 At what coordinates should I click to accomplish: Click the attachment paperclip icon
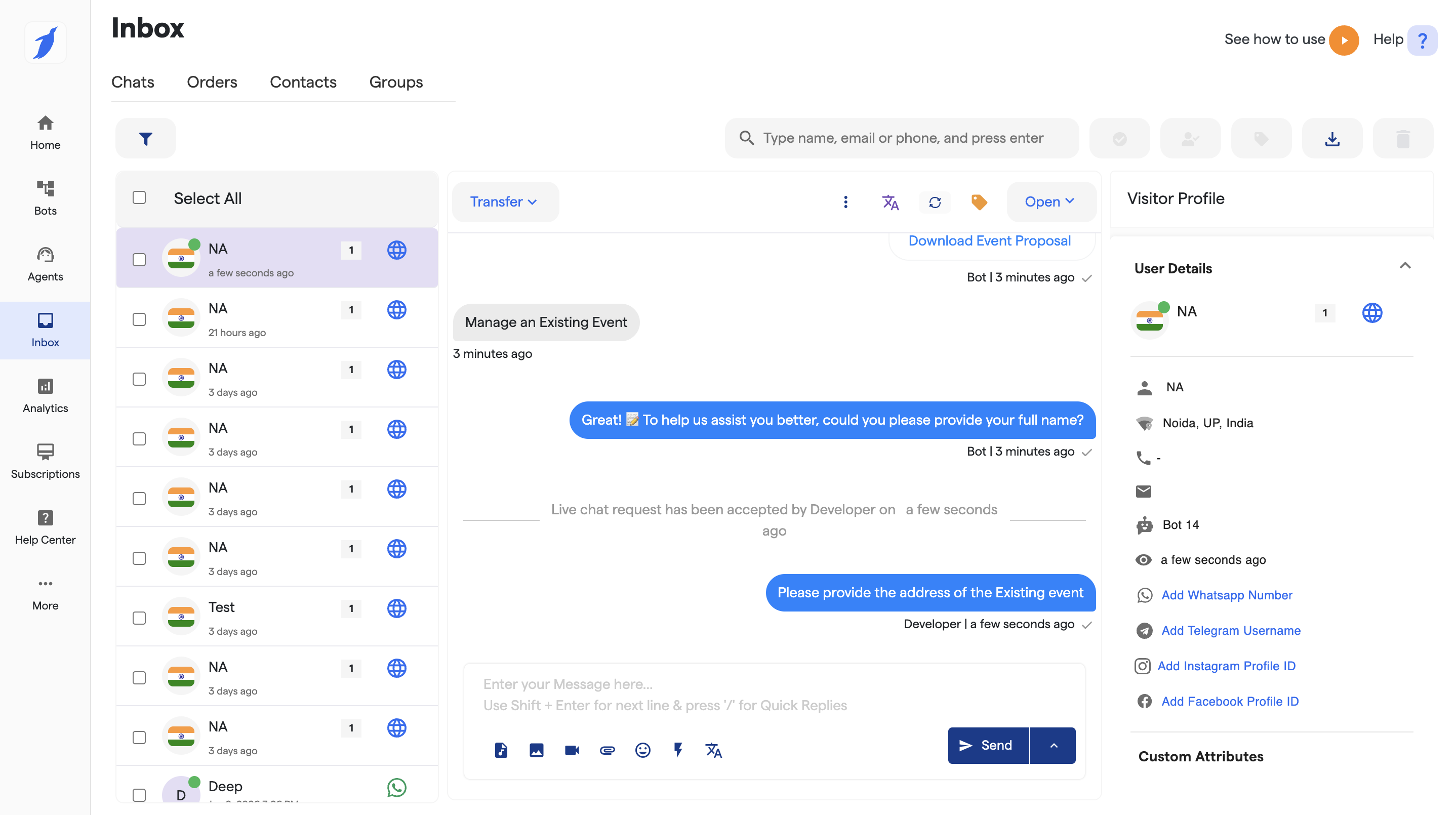click(x=607, y=750)
